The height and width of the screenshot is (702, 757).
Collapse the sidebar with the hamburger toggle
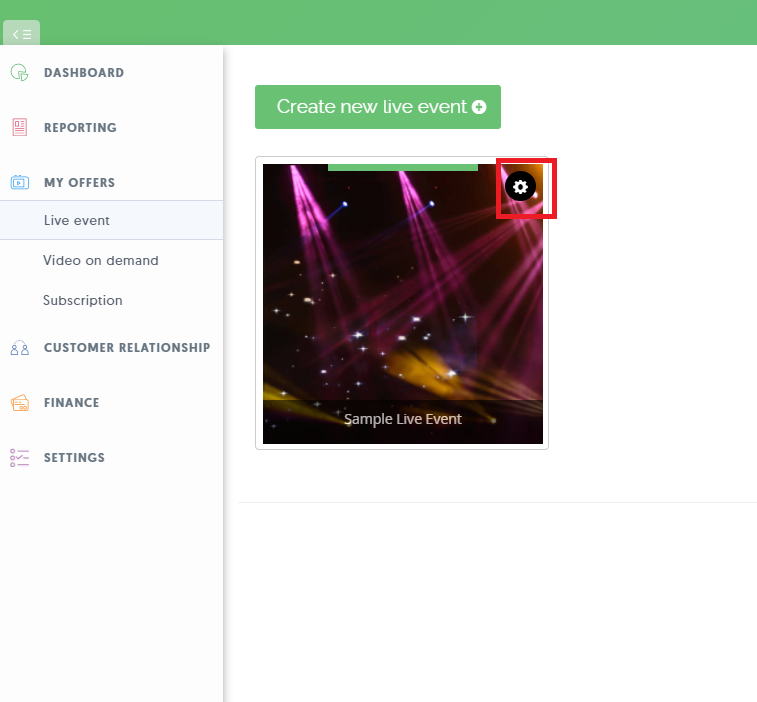click(x=22, y=34)
